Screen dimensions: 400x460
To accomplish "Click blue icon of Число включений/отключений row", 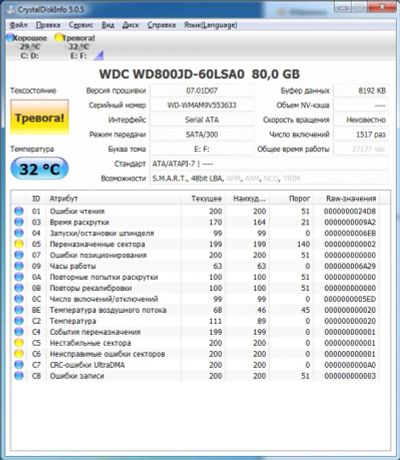I will 19,299.
